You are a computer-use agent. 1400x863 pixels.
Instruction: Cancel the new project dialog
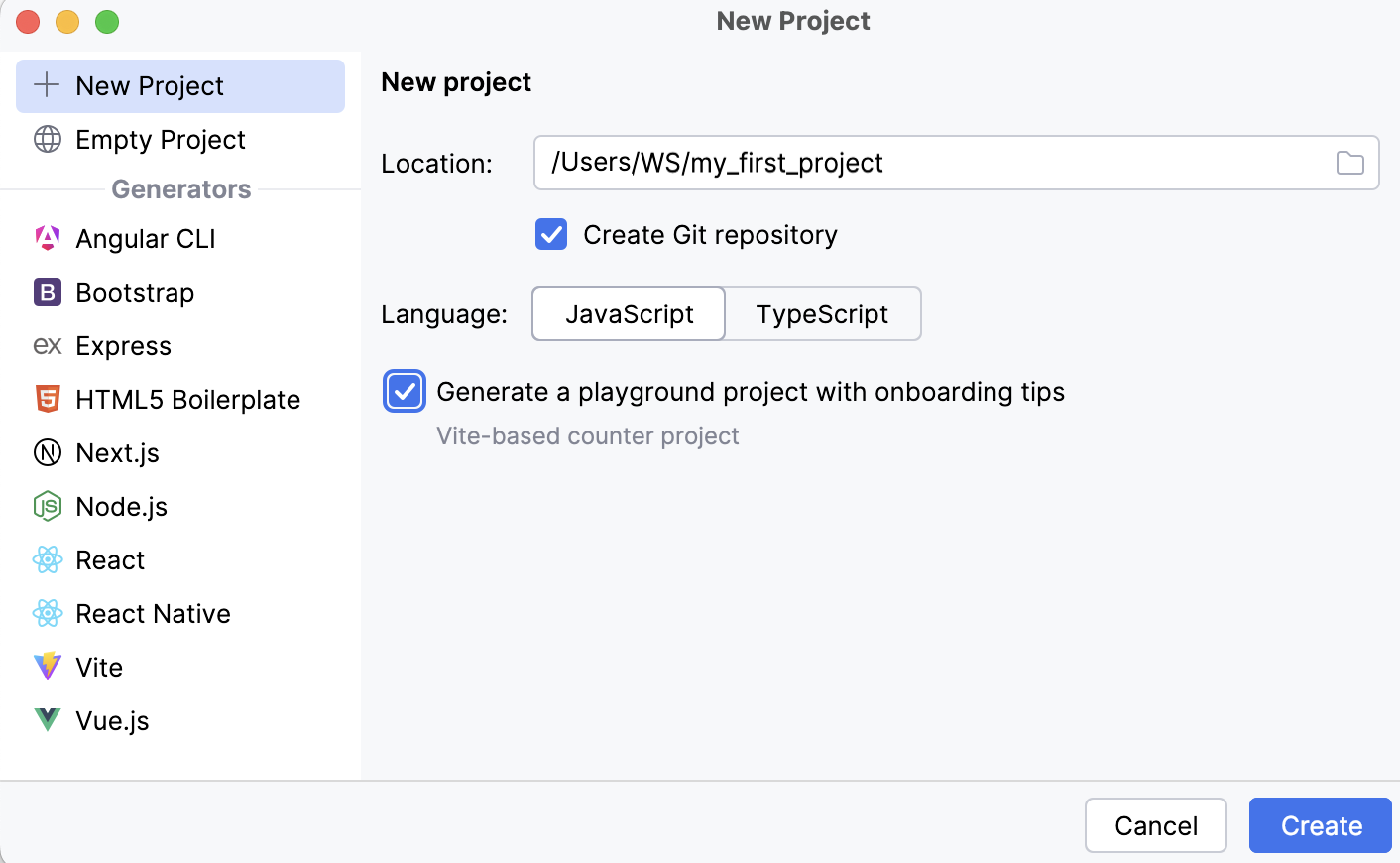tap(1155, 825)
